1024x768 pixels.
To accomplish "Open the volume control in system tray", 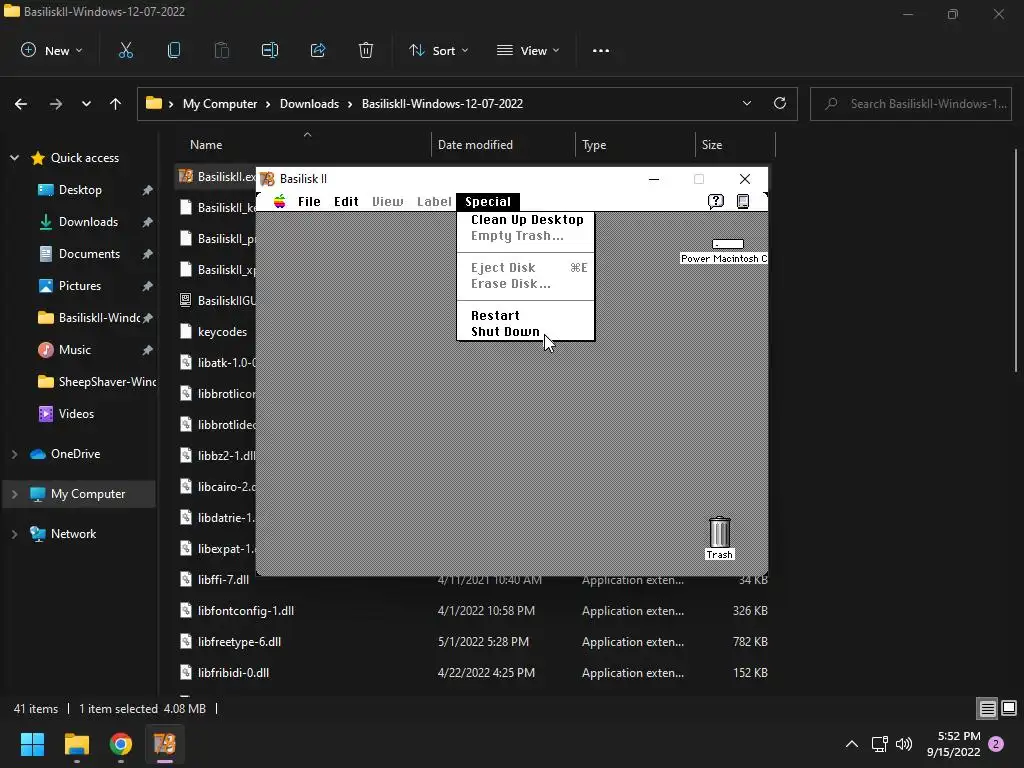I will point(904,744).
